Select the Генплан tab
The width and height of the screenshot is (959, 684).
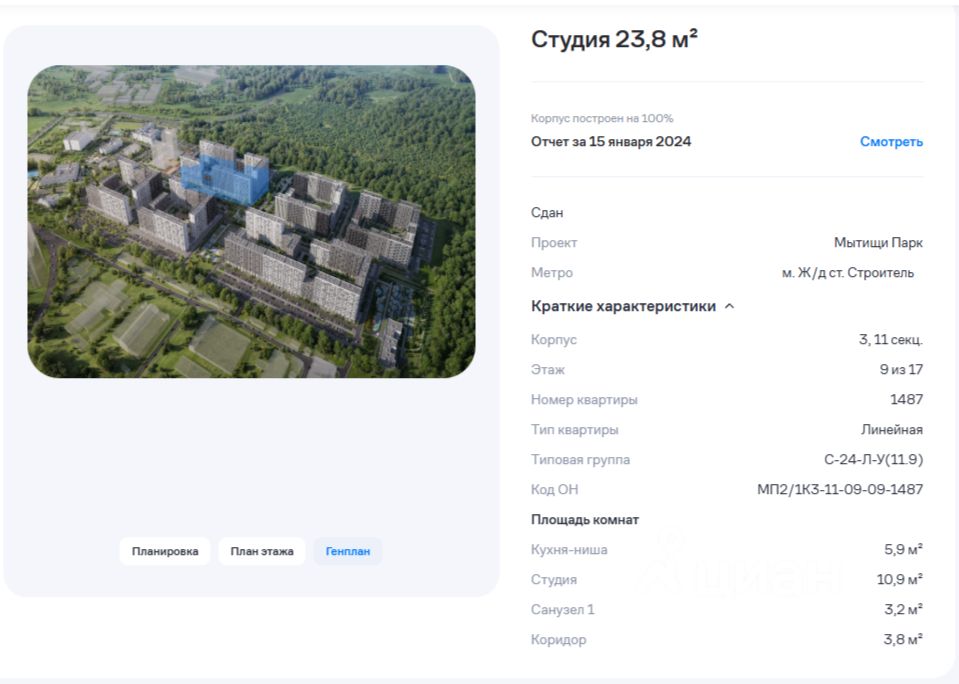pyautogui.click(x=348, y=551)
